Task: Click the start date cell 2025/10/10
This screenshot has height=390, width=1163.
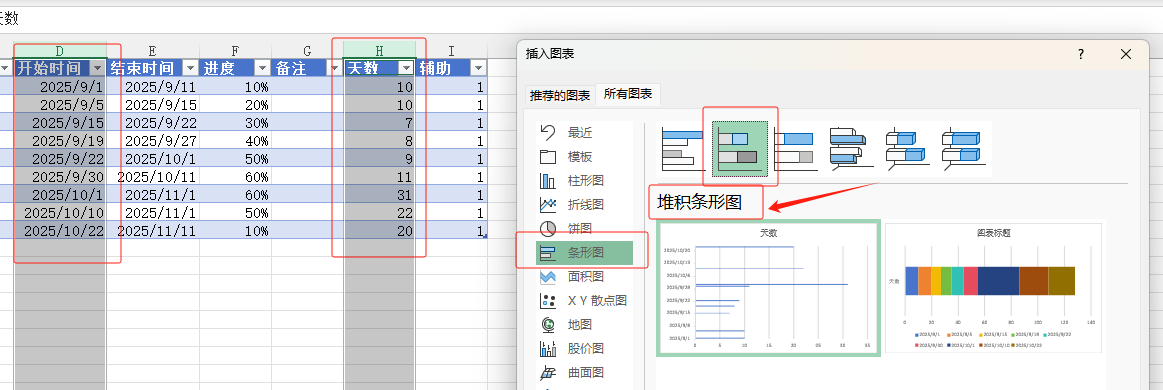Action: coord(61,212)
